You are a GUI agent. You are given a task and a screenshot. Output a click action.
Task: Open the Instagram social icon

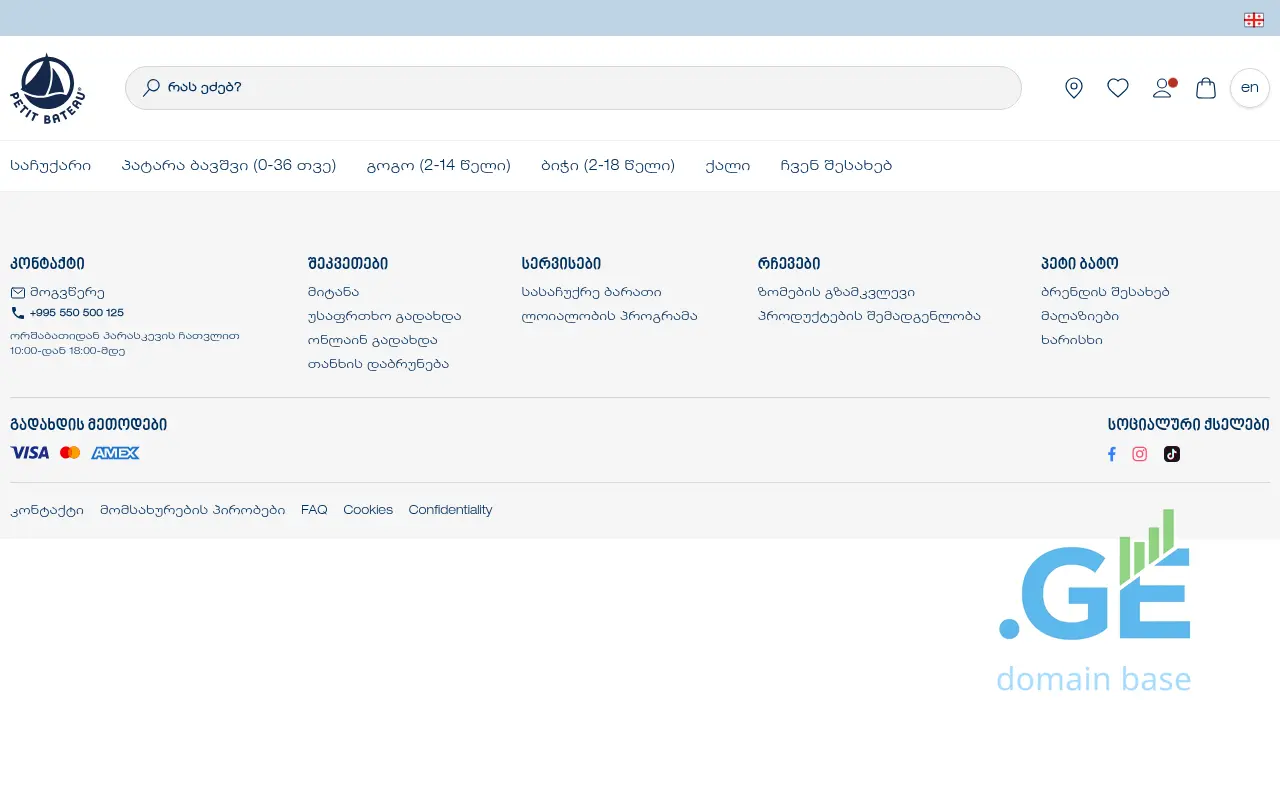(1139, 454)
